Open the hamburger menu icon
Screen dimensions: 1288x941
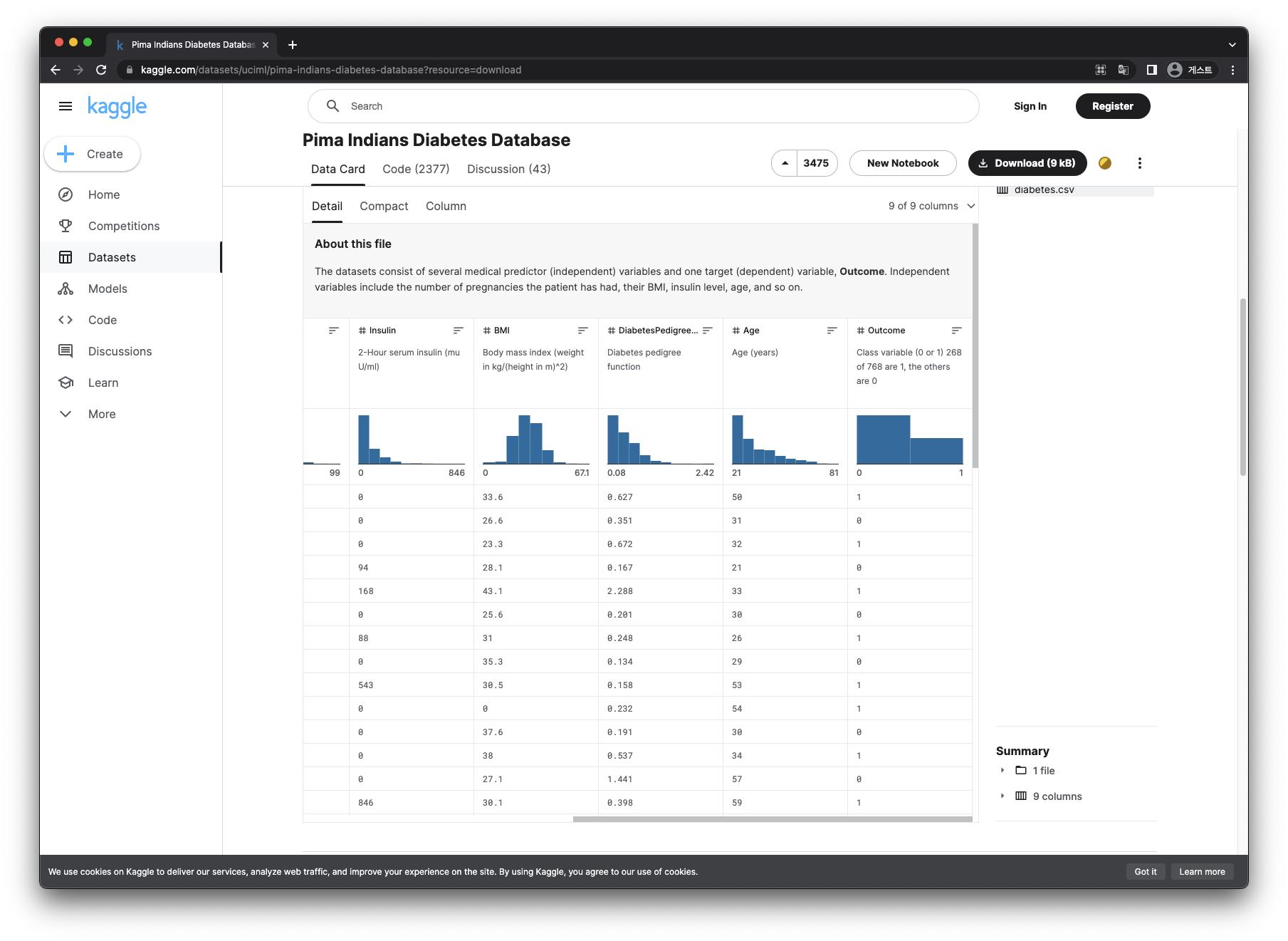[x=66, y=106]
